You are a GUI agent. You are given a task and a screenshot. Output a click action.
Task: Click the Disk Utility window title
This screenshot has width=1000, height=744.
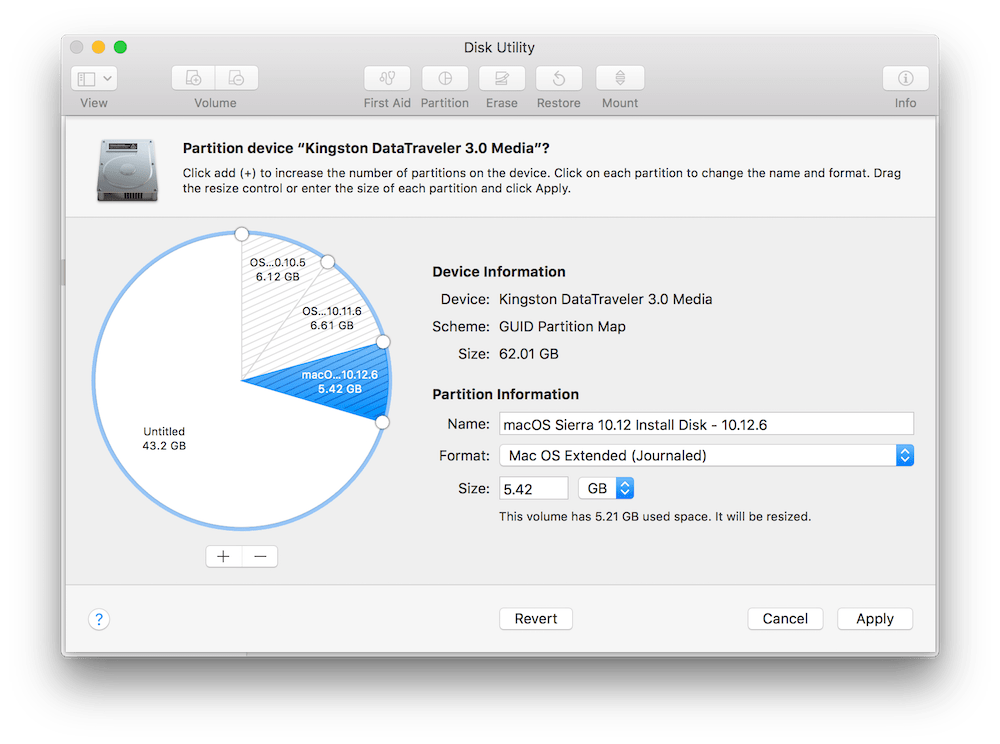[x=499, y=48]
